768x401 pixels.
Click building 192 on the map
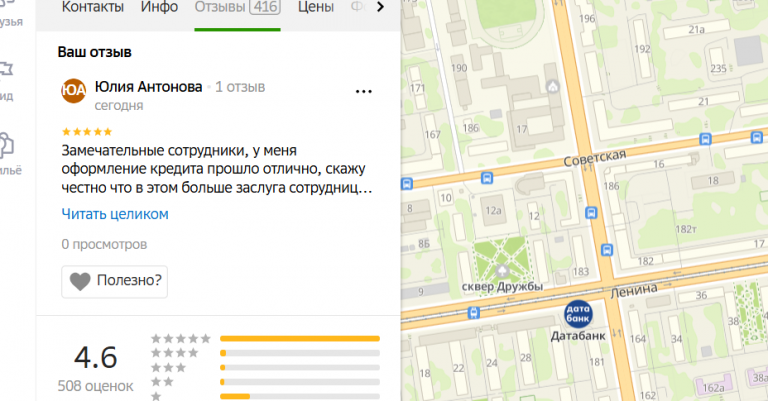pyautogui.click(x=642, y=49)
